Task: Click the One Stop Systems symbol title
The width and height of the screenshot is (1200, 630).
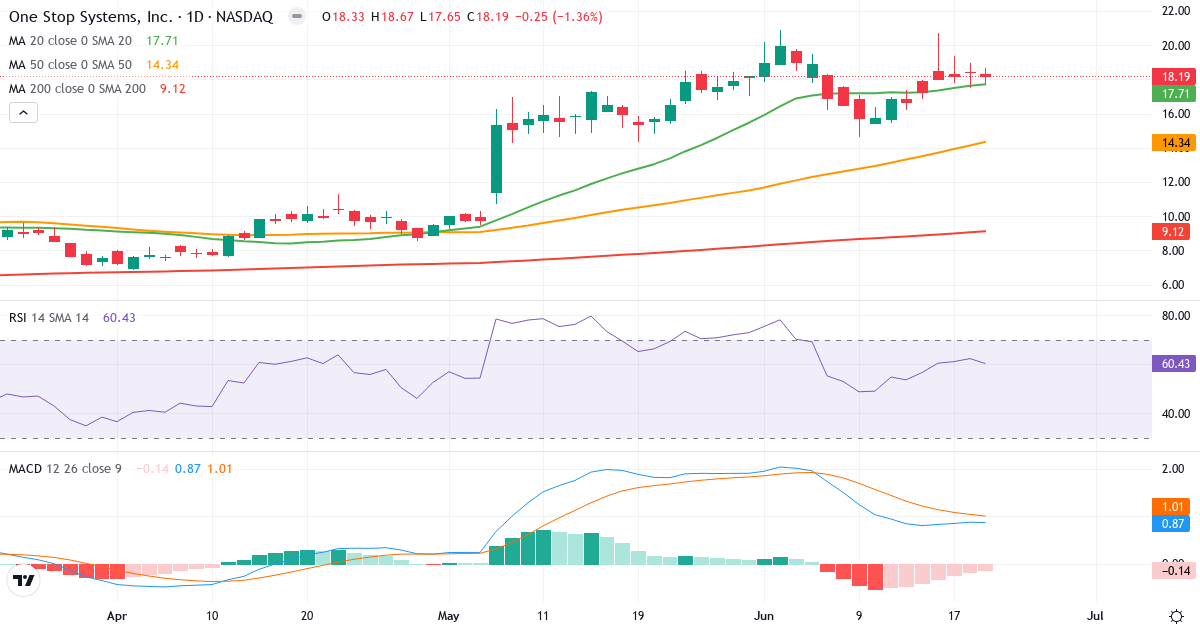Action: point(141,17)
